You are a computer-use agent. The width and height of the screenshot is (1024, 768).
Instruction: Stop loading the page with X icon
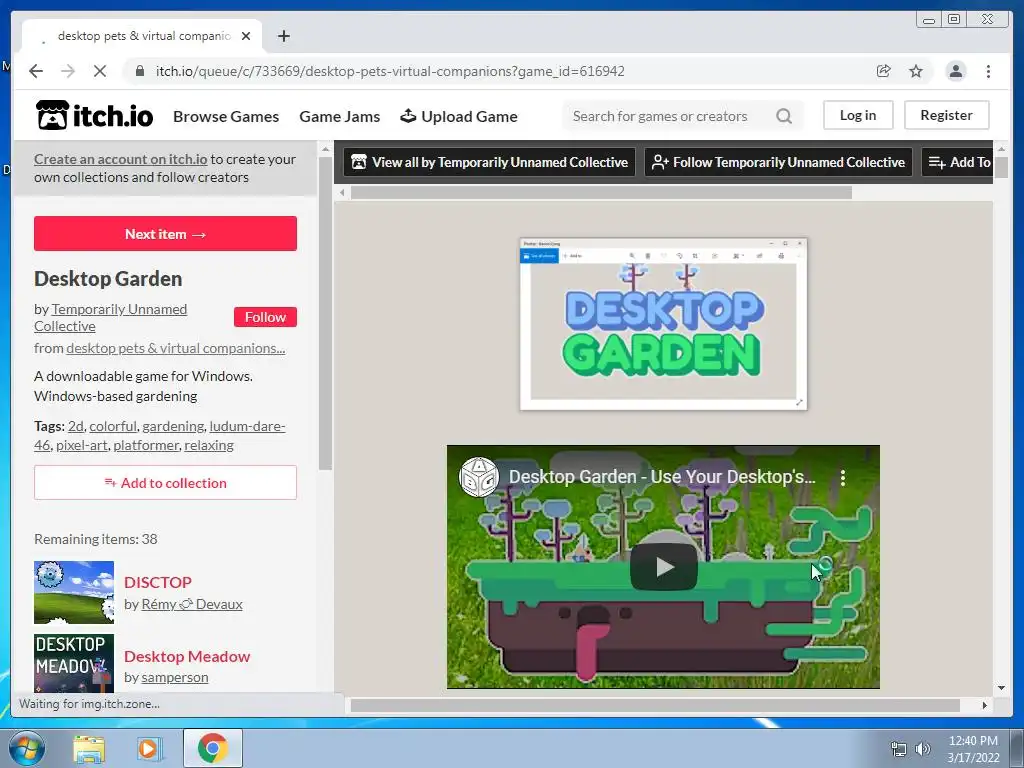[x=100, y=71]
